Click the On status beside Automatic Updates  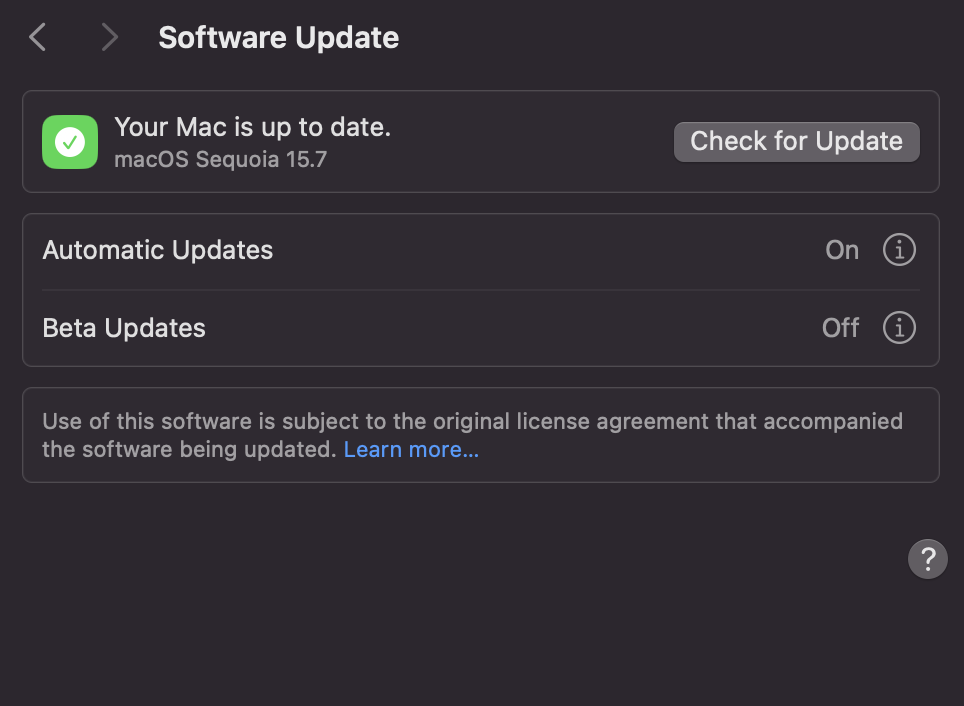pos(841,250)
